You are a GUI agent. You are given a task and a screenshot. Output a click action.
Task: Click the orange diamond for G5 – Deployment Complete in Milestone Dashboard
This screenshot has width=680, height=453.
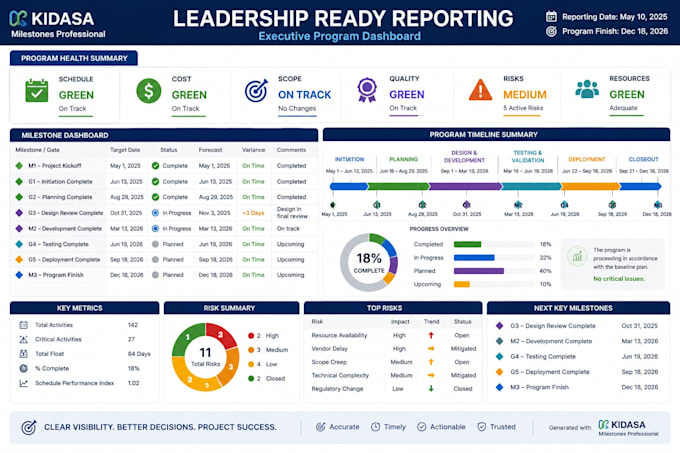coord(19,260)
